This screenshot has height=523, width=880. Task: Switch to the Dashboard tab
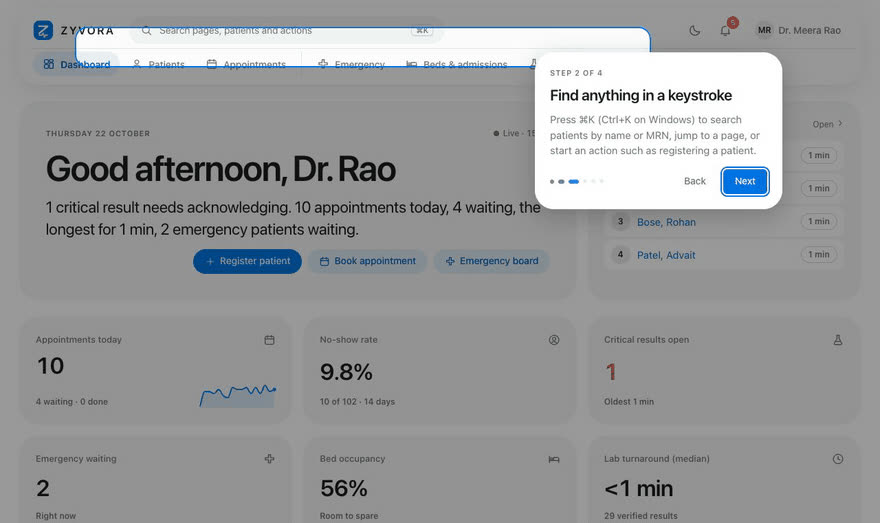pos(76,65)
